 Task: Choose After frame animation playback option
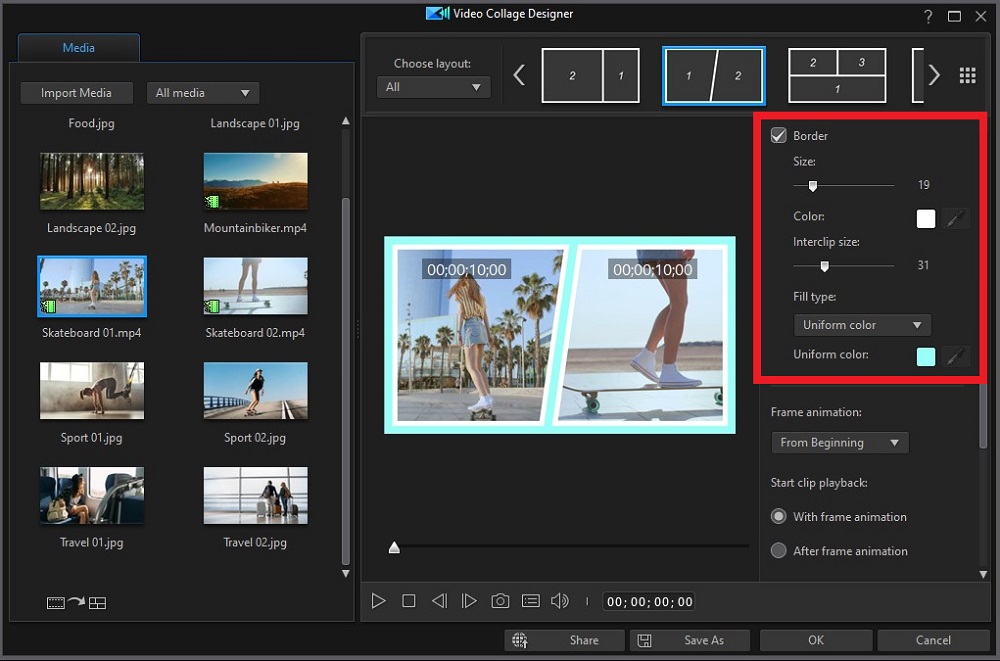pyautogui.click(x=778, y=551)
